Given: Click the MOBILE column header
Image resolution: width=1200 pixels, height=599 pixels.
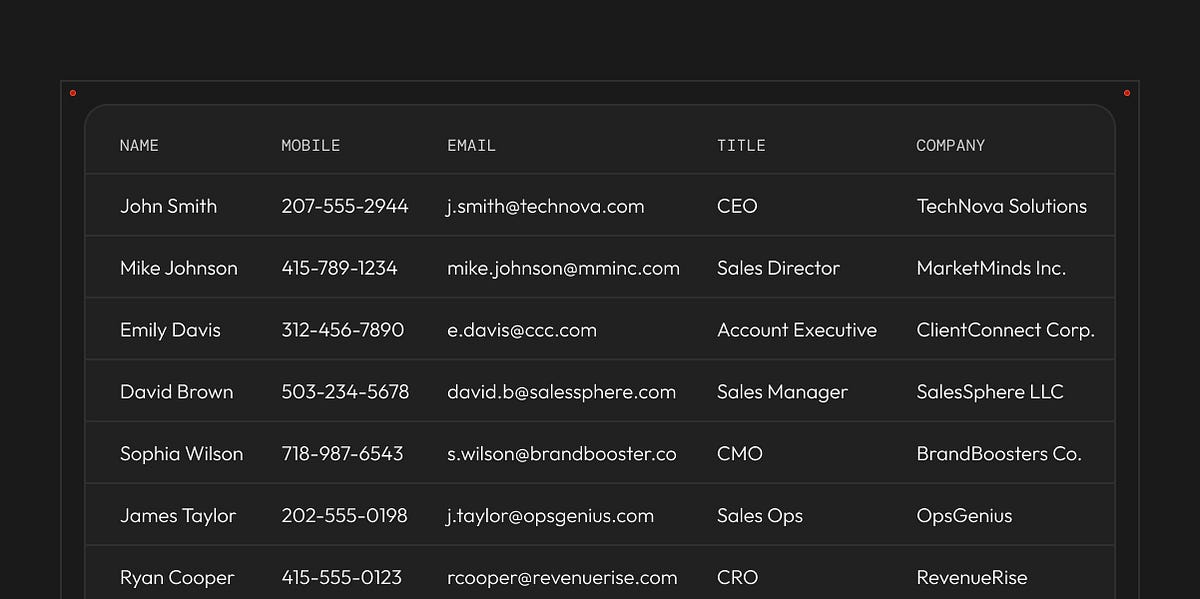Looking at the screenshot, I should click(x=311, y=146).
